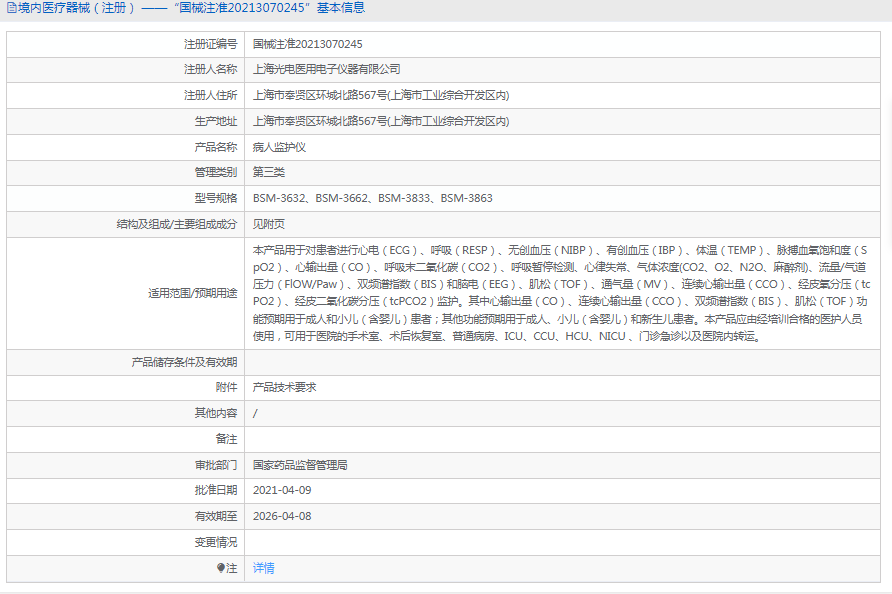The height and width of the screenshot is (594, 892).
Task: Select the 见附页 value
Action: coord(269,224)
